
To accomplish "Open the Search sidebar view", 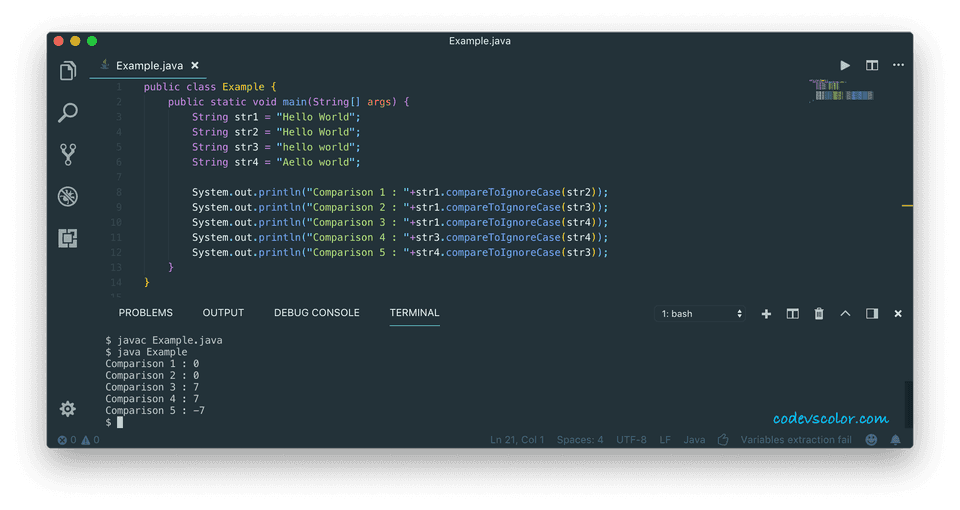I will (68, 113).
